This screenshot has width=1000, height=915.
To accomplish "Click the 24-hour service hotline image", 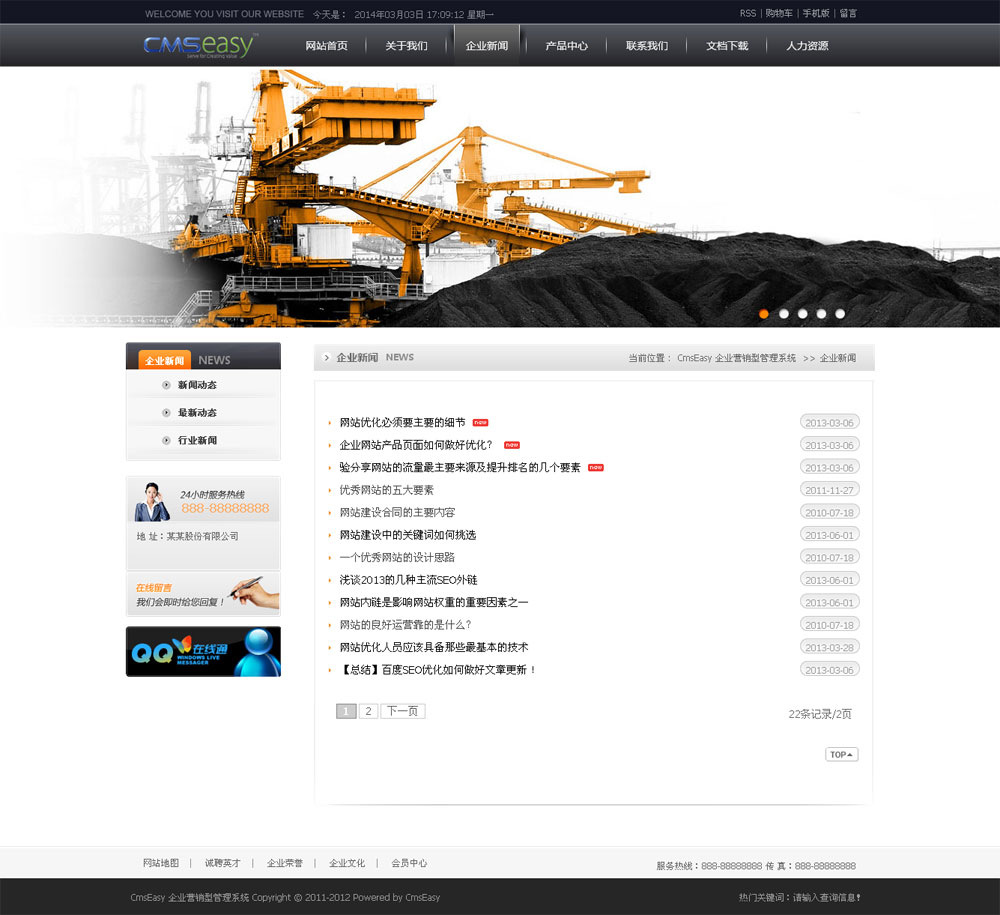I will coord(203,500).
